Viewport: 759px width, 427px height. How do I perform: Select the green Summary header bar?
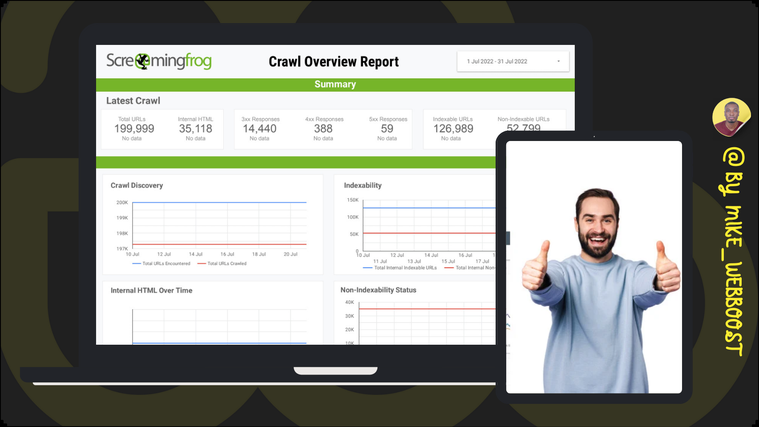[x=335, y=84]
